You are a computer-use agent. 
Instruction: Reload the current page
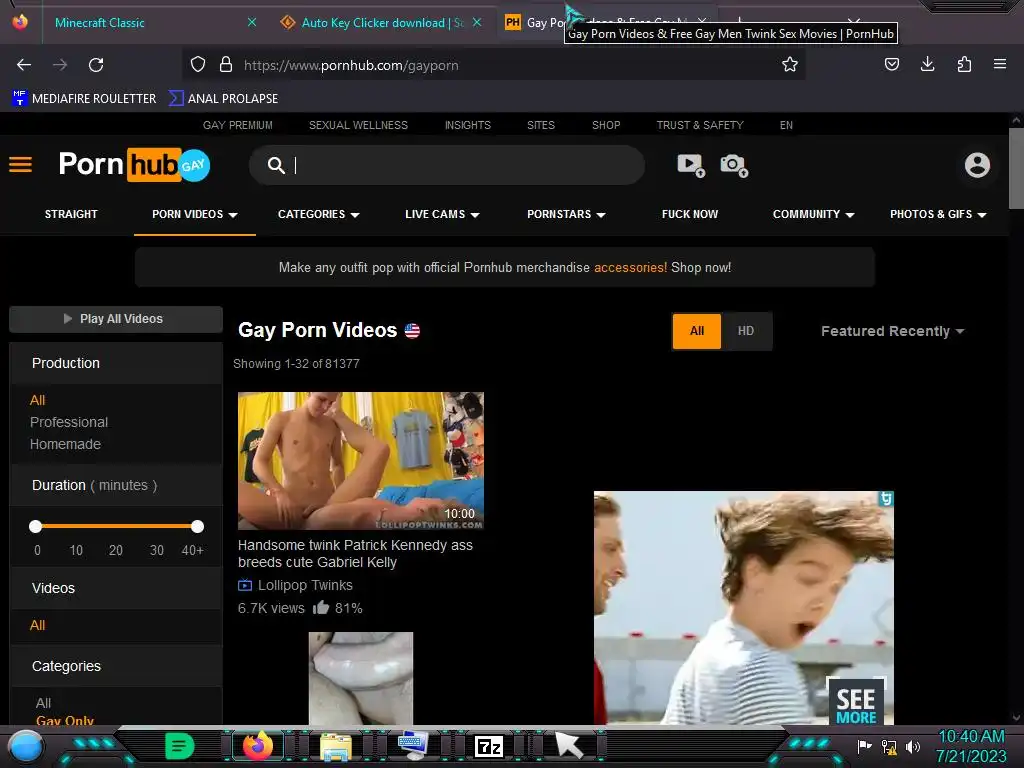tap(96, 65)
